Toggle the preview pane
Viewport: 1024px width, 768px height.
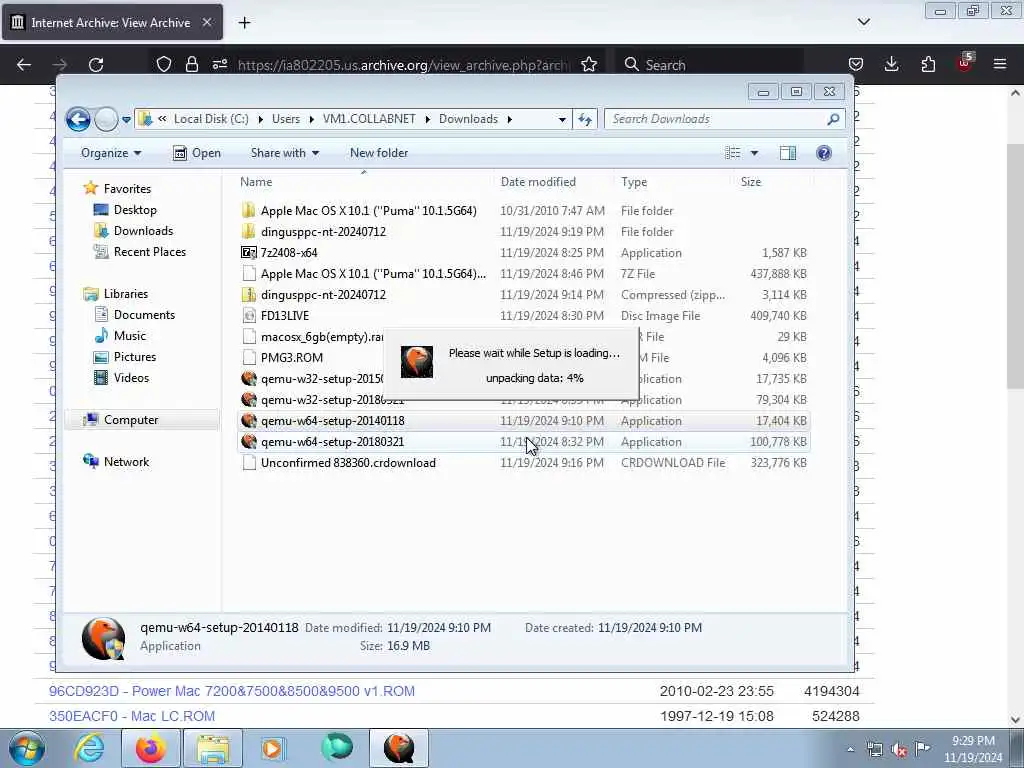[788, 153]
